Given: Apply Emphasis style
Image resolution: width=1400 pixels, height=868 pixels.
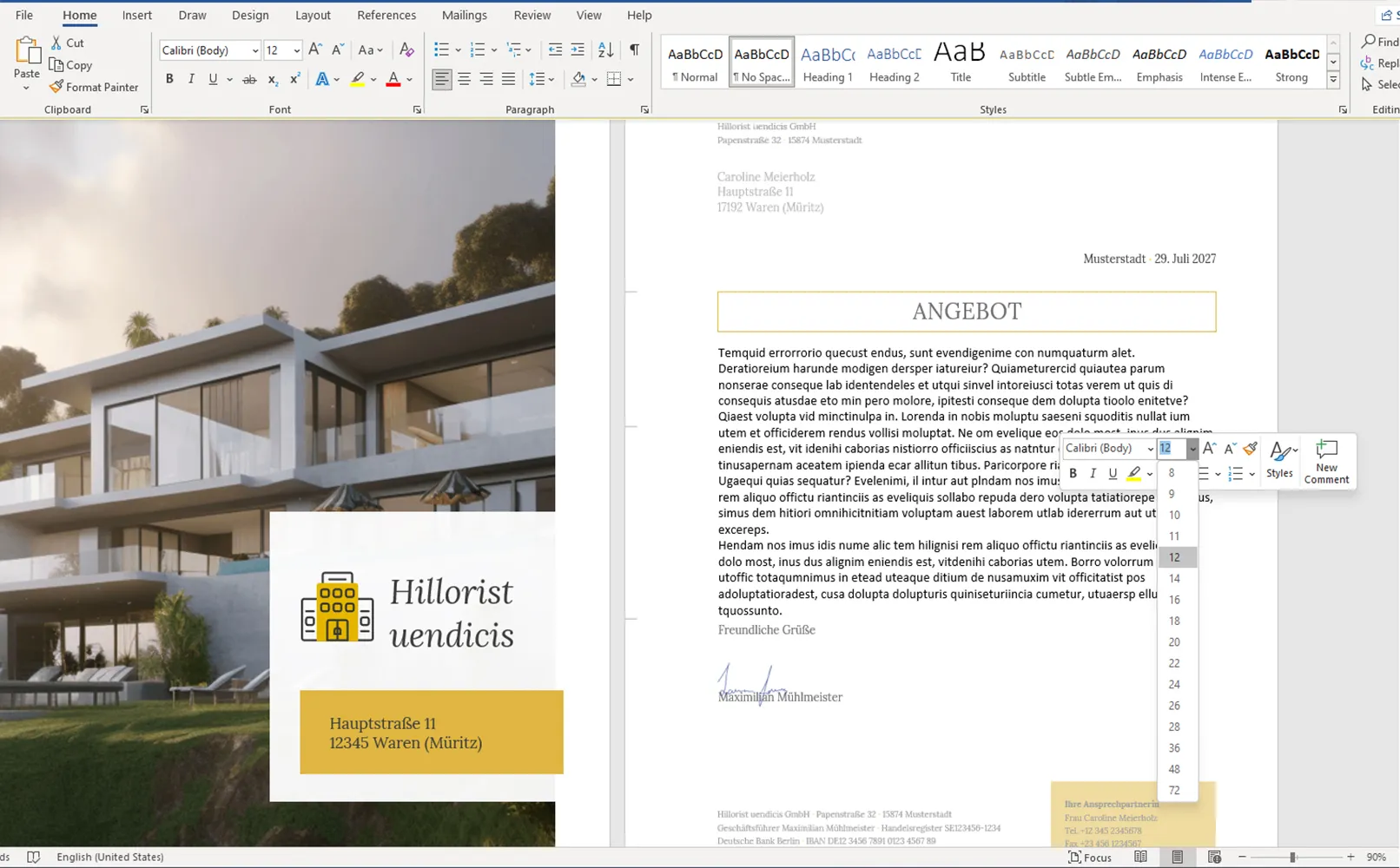Looking at the screenshot, I should coord(1159,62).
